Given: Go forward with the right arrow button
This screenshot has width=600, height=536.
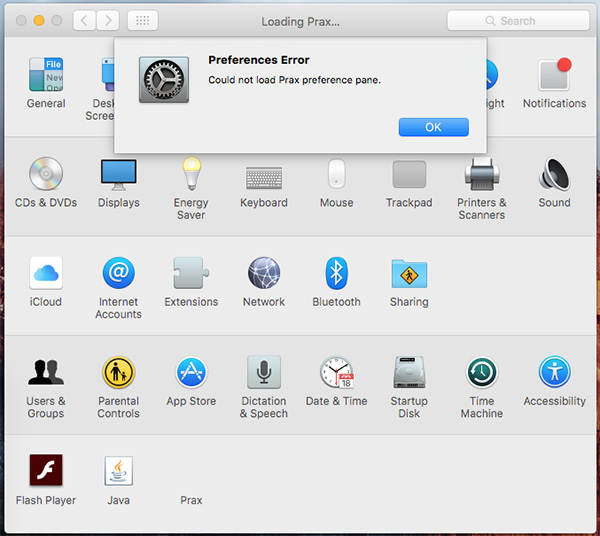Looking at the screenshot, I should pyautogui.click(x=108, y=20).
